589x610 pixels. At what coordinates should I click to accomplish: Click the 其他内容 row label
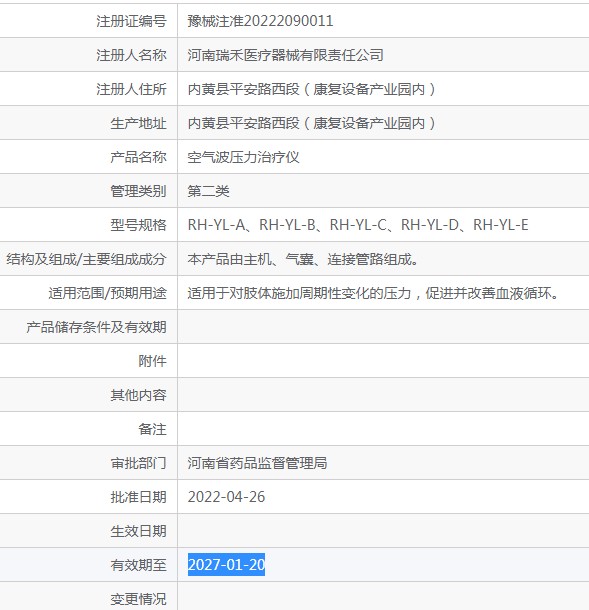tap(138, 395)
